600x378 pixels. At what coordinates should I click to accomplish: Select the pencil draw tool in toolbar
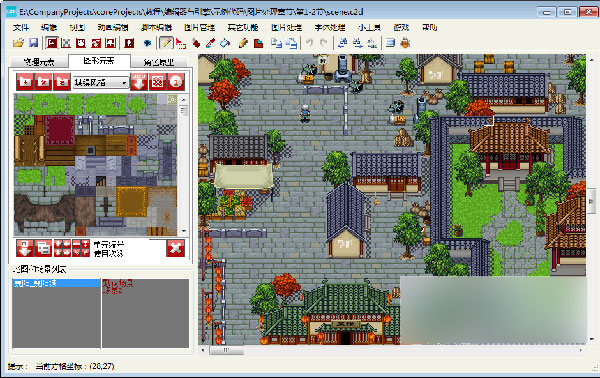(x=166, y=43)
